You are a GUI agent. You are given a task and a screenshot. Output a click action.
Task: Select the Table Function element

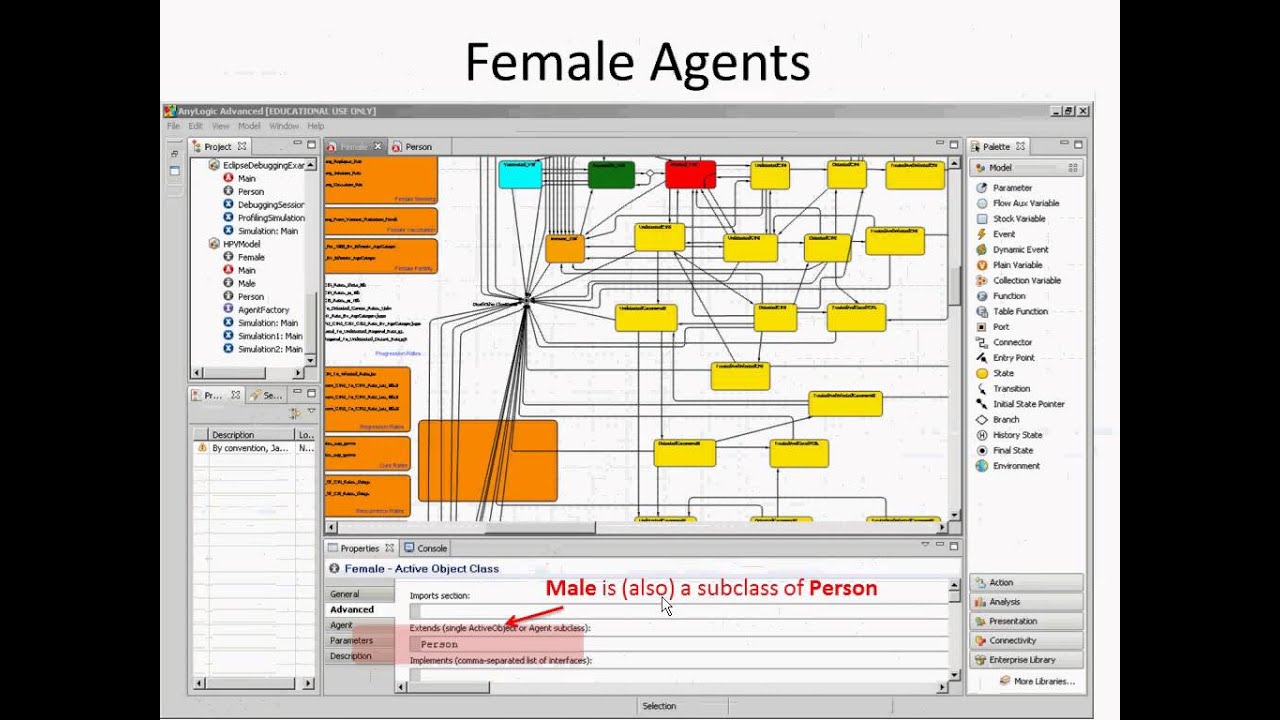tap(1020, 311)
